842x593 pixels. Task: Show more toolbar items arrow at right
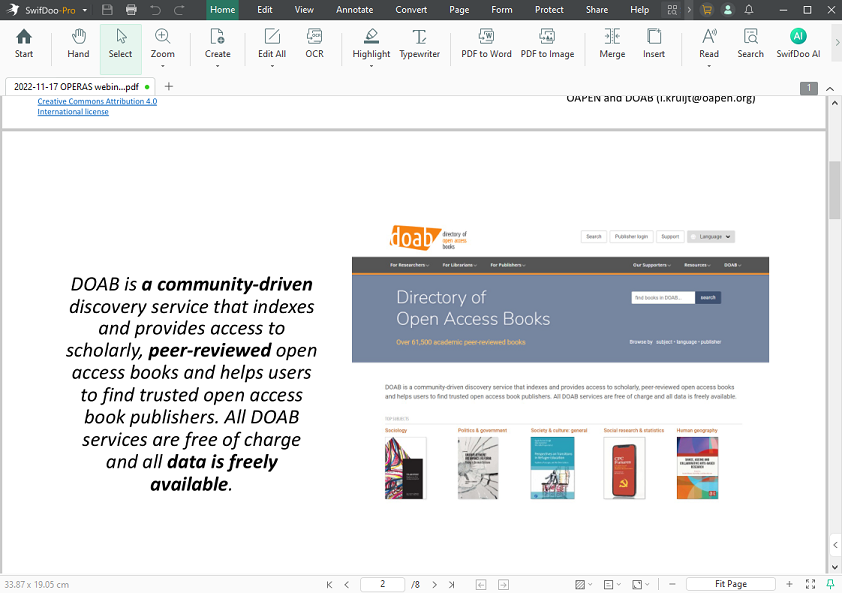(837, 42)
